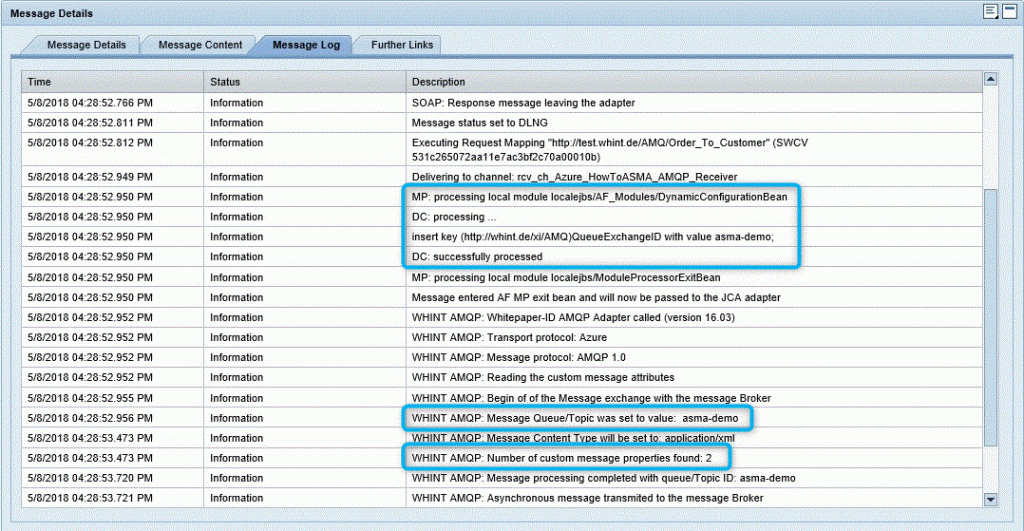The width and height of the screenshot is (1024, 531).
Task: Open the Message Details tab
Action: [x=86, y=45]
